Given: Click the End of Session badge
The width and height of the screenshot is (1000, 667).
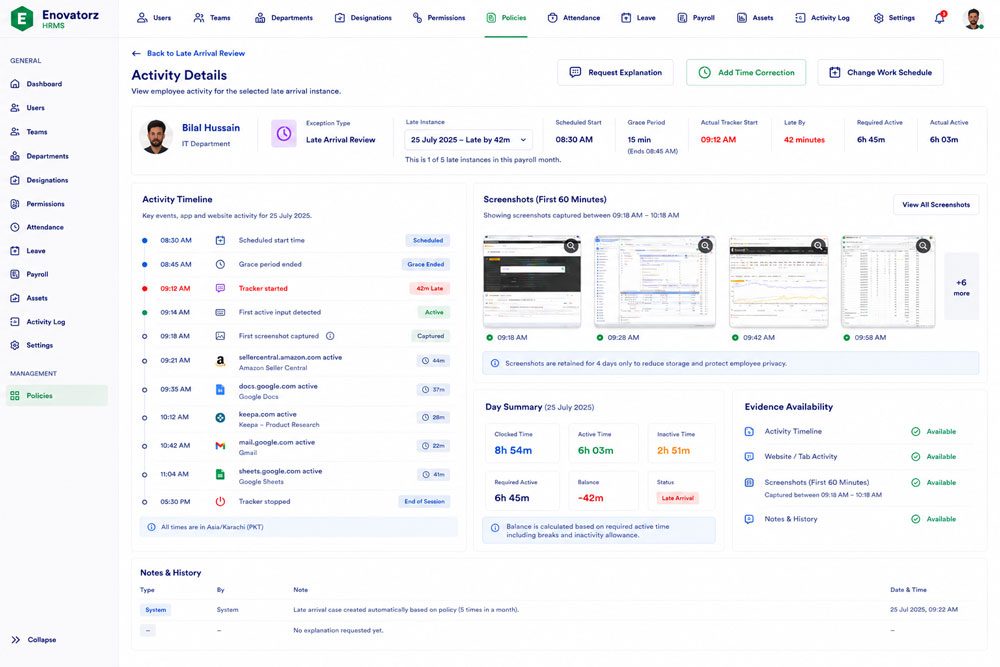Looking at the screenshot, I should pos(424,501).
